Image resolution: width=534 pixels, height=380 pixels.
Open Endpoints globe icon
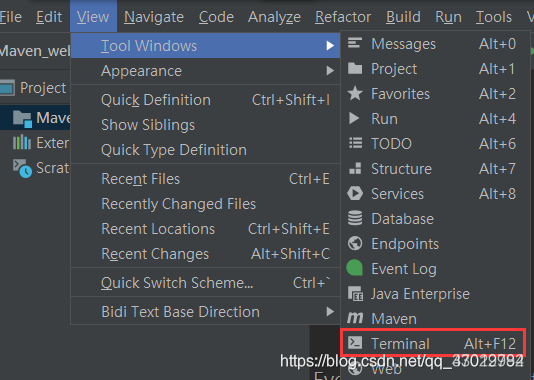pyautogui.click(x=355, y=243)
